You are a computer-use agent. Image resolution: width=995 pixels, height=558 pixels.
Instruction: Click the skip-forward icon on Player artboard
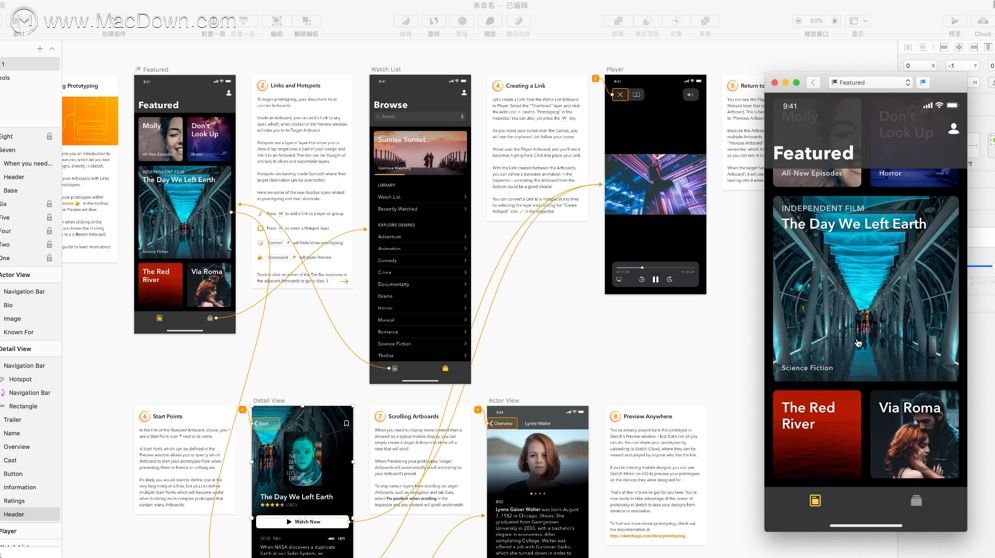pyautogui.click(x=669, y=279)
